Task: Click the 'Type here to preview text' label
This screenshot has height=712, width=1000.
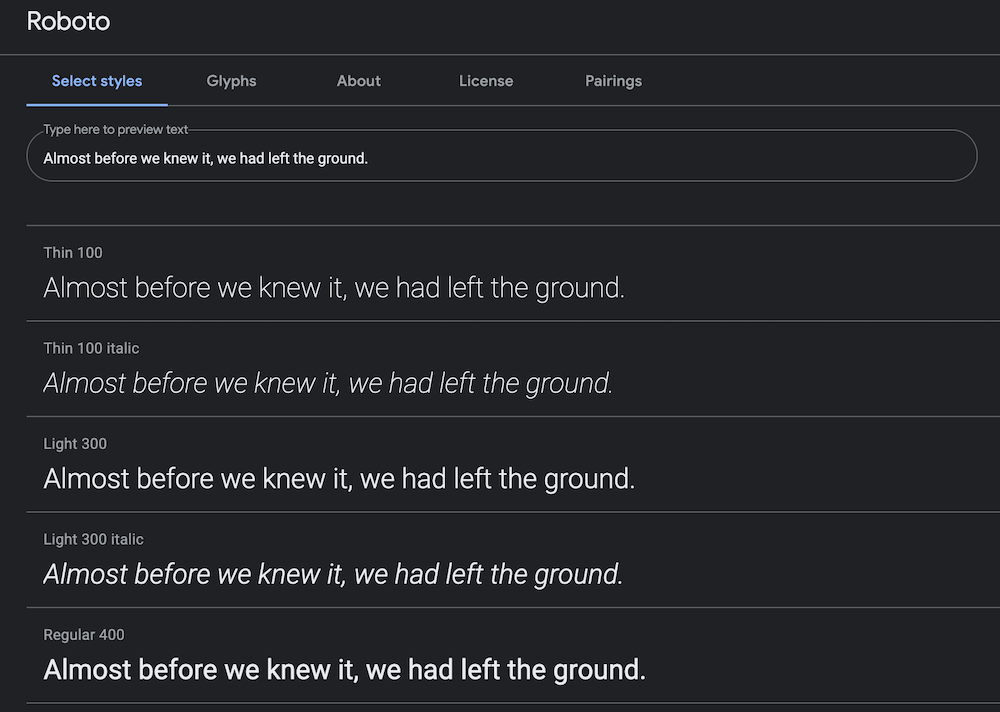Action: (x=115, y=130)
